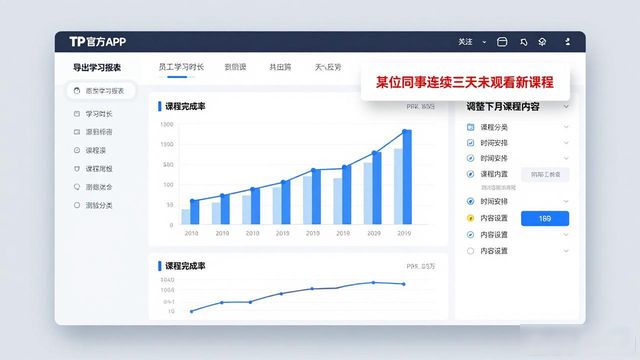640x360 pixels.
Task: Click the gray button beside 课程内置
Action: [x=545, y=174]
